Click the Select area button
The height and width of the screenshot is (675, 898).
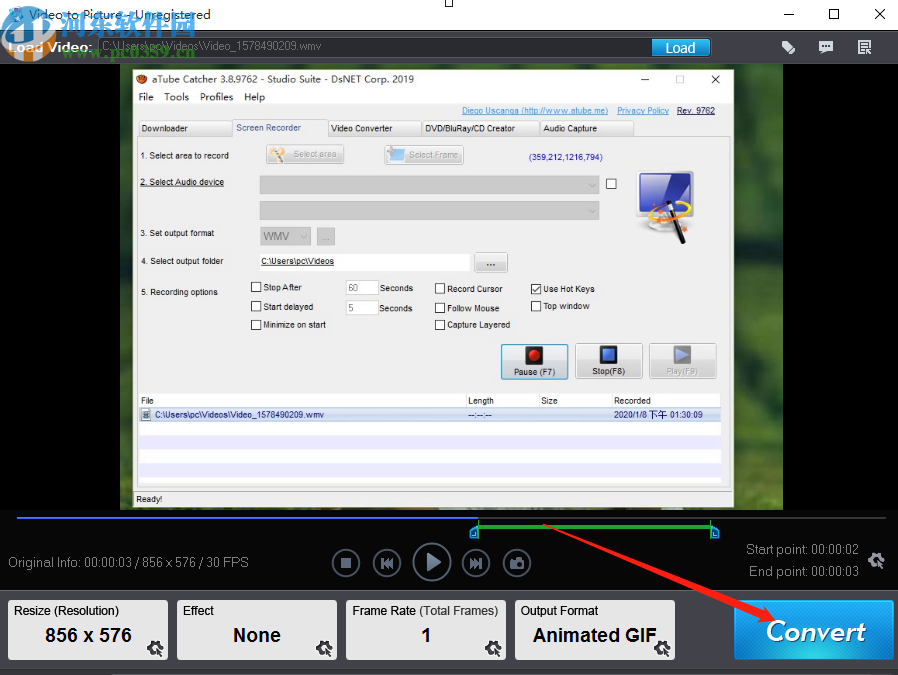[305, 154]
